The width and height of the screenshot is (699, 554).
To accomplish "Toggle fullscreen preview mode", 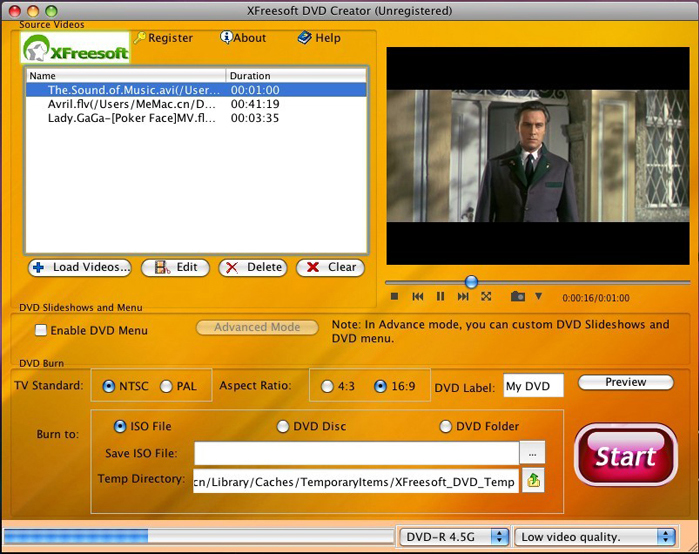I will point(486,297).
